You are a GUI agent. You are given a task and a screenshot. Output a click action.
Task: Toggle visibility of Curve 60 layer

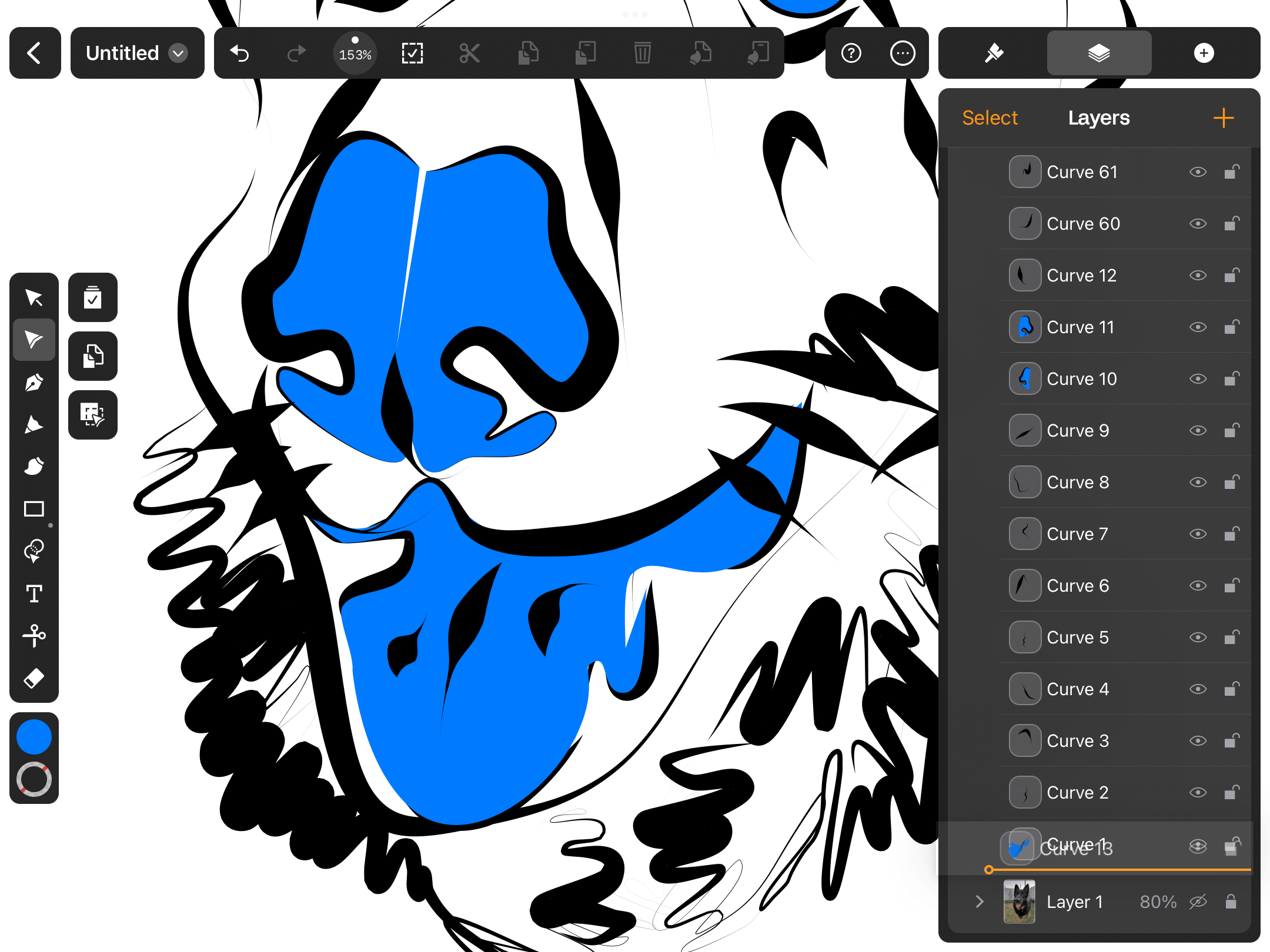[x=1198, y=223]
